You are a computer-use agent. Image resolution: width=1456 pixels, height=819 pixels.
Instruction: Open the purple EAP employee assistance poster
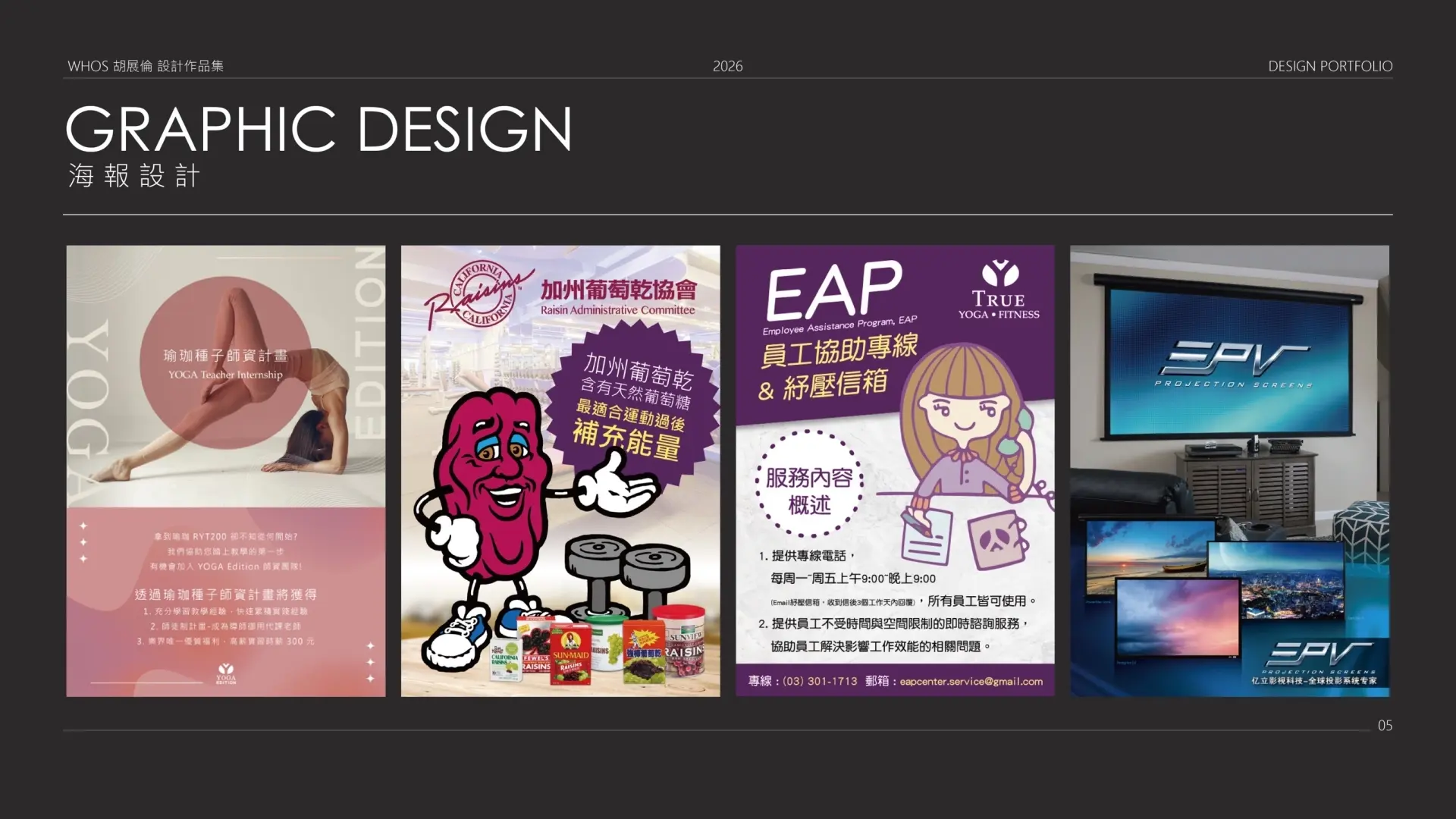[x=895, y=471]
